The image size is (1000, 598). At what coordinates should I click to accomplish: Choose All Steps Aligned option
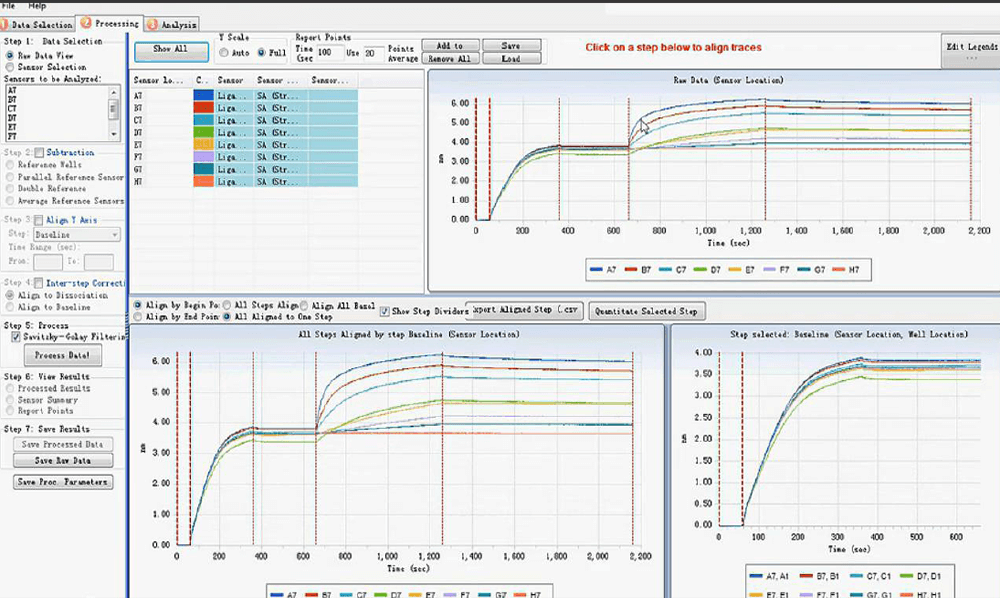click(x=226, y=305)
